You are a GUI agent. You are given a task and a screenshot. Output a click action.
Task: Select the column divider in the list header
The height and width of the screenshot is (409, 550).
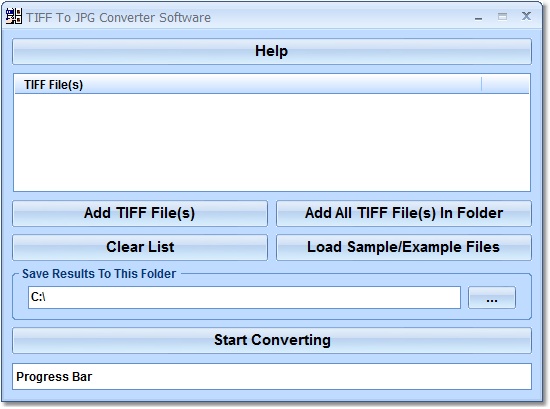point(482,85)
